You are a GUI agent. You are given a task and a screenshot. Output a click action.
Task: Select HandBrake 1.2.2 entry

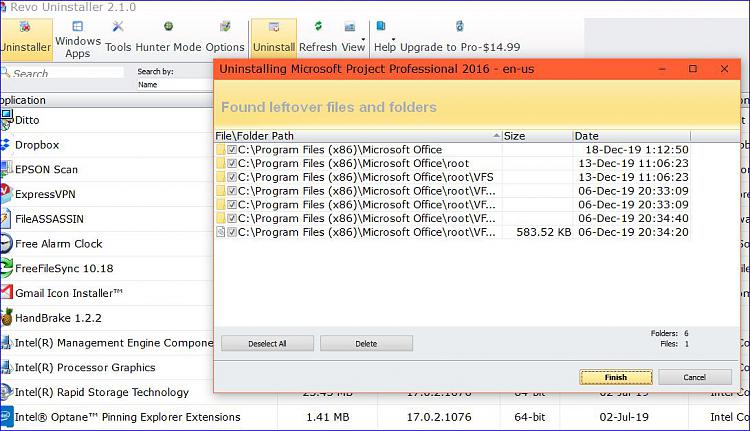(106, 318)
